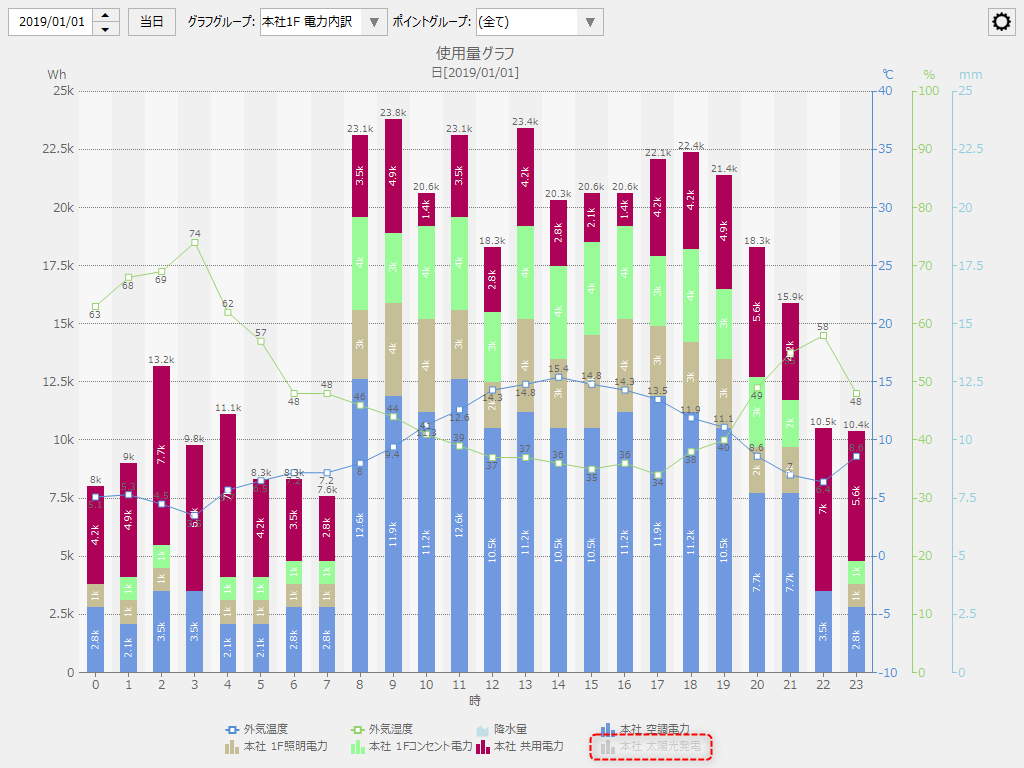
Task: Click the 12.6k blue segment at hour 8
Action: click(x=360, y=525)
